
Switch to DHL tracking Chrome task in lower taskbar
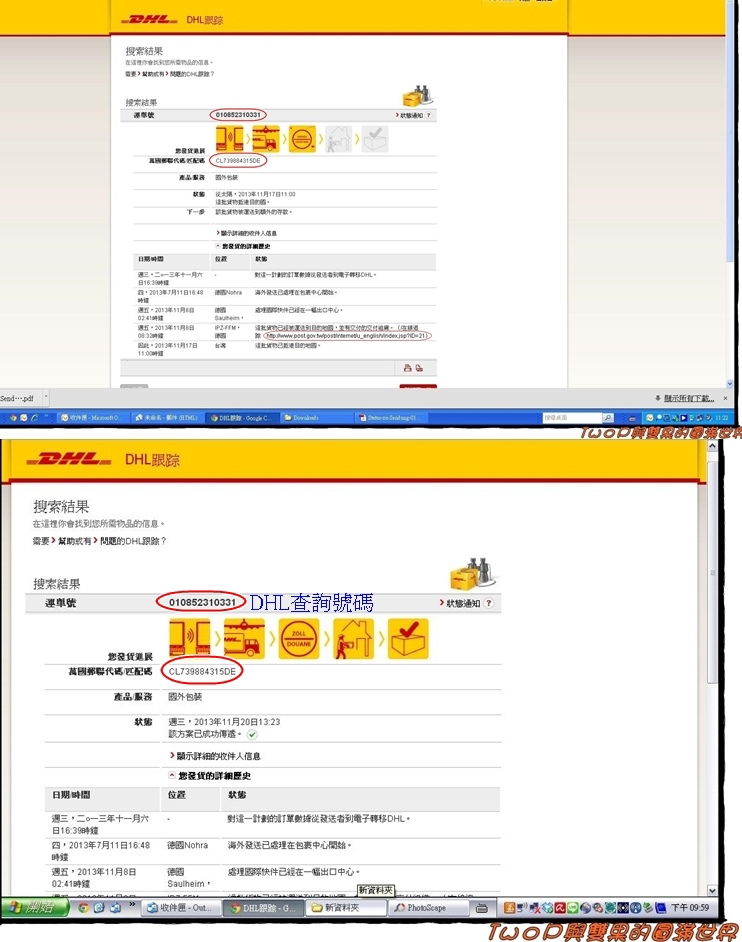pos(263,908)
